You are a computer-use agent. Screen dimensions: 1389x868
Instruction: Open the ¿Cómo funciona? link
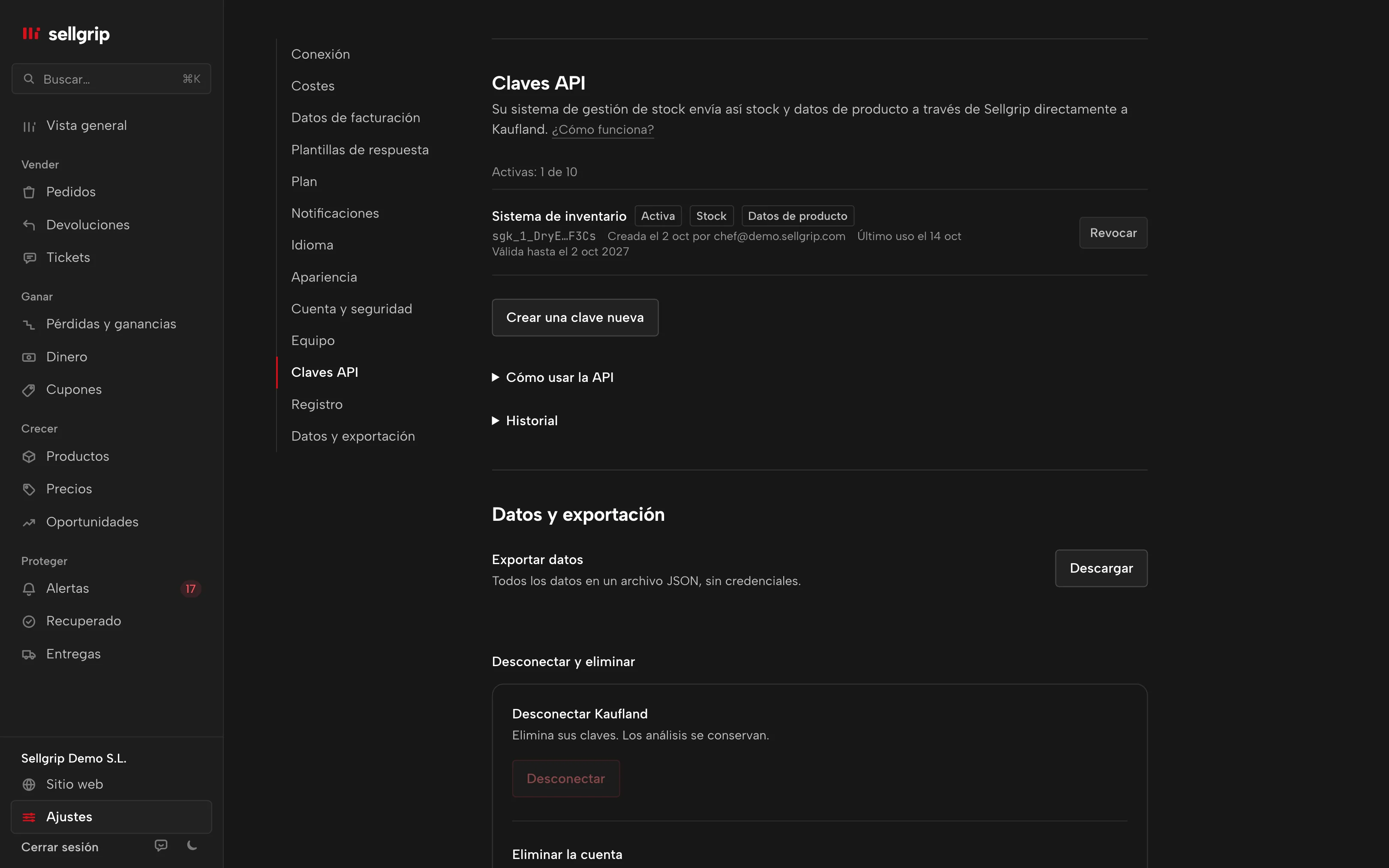603,130
